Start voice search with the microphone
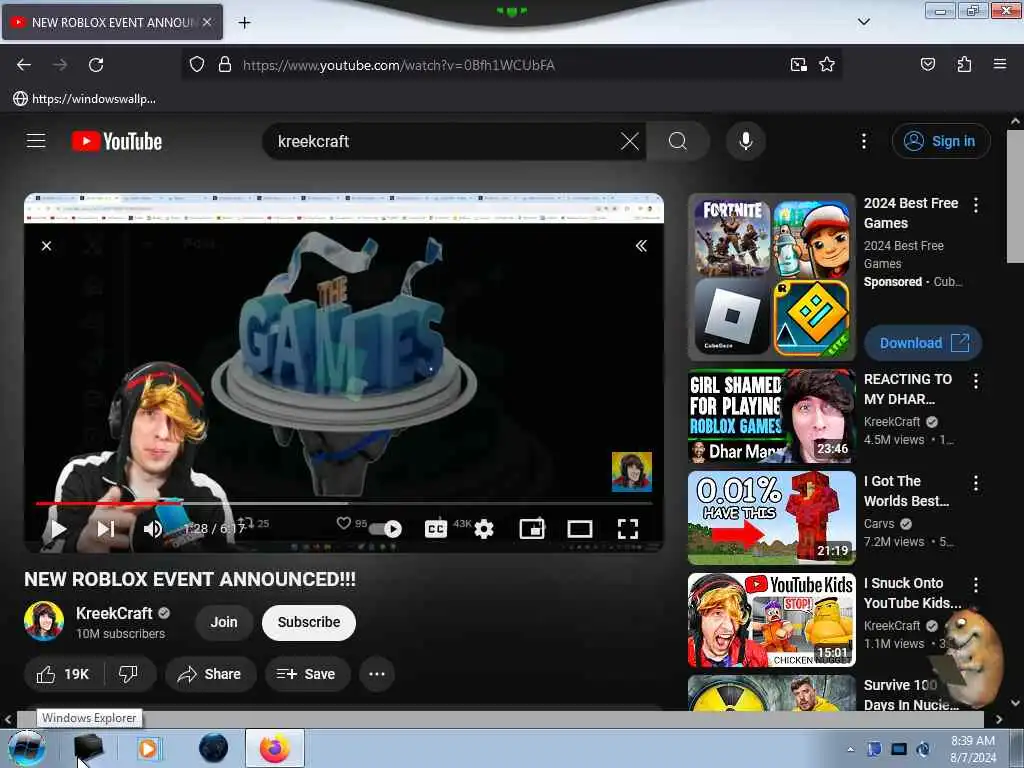1024x768 pixels. (745, 141)
